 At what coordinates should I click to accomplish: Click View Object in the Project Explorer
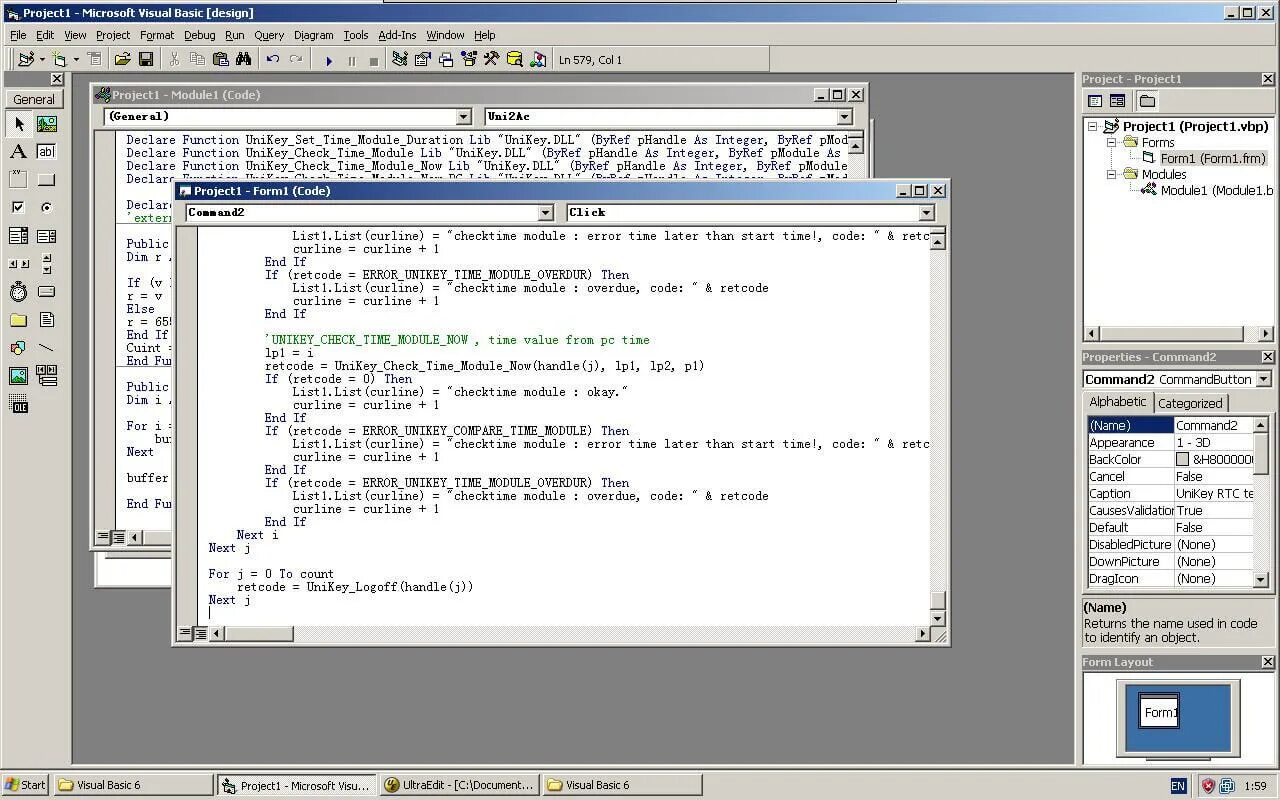(1117, 101)
